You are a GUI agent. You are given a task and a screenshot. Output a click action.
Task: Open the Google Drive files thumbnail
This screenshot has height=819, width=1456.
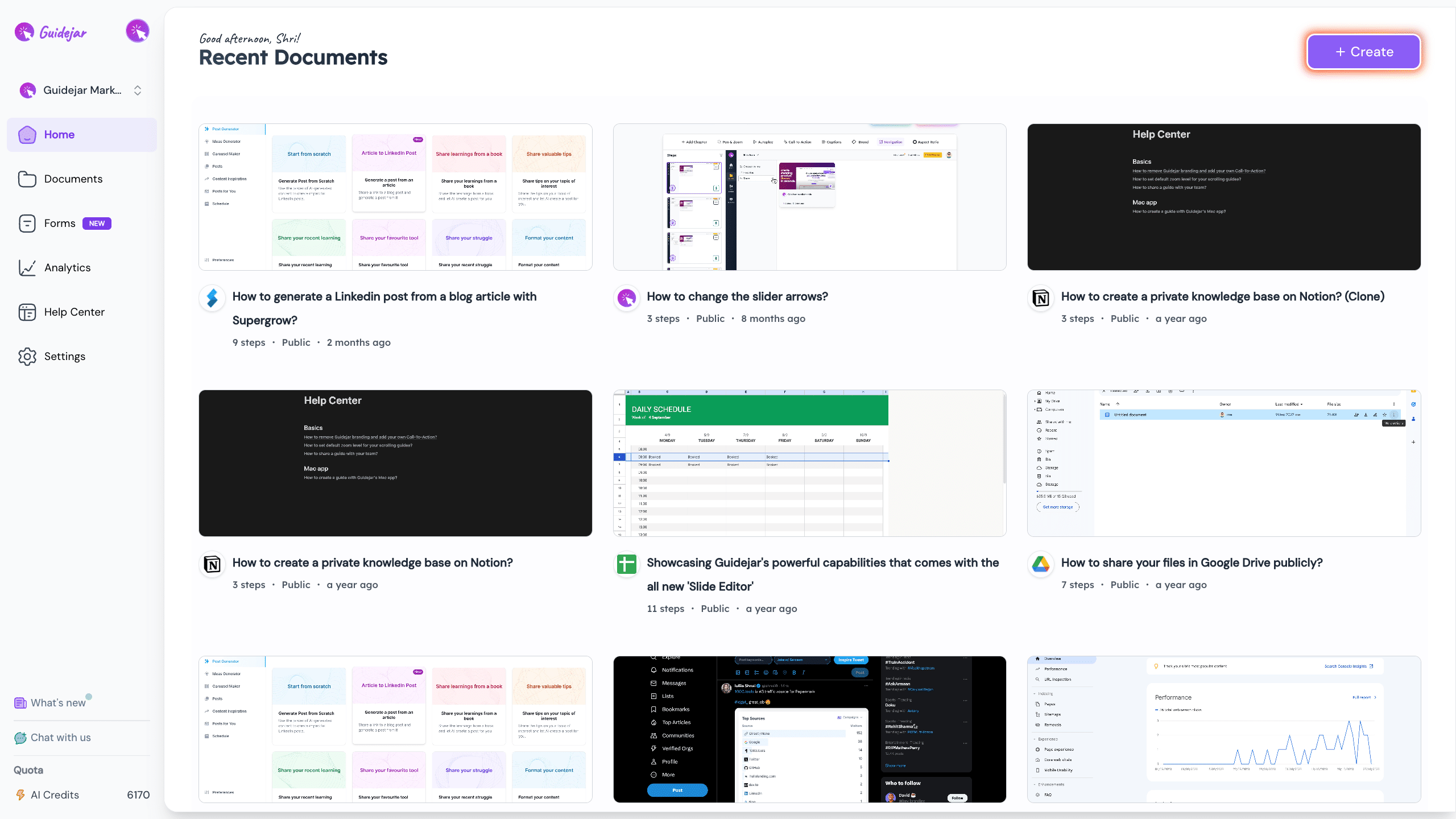click(1223, 463)
